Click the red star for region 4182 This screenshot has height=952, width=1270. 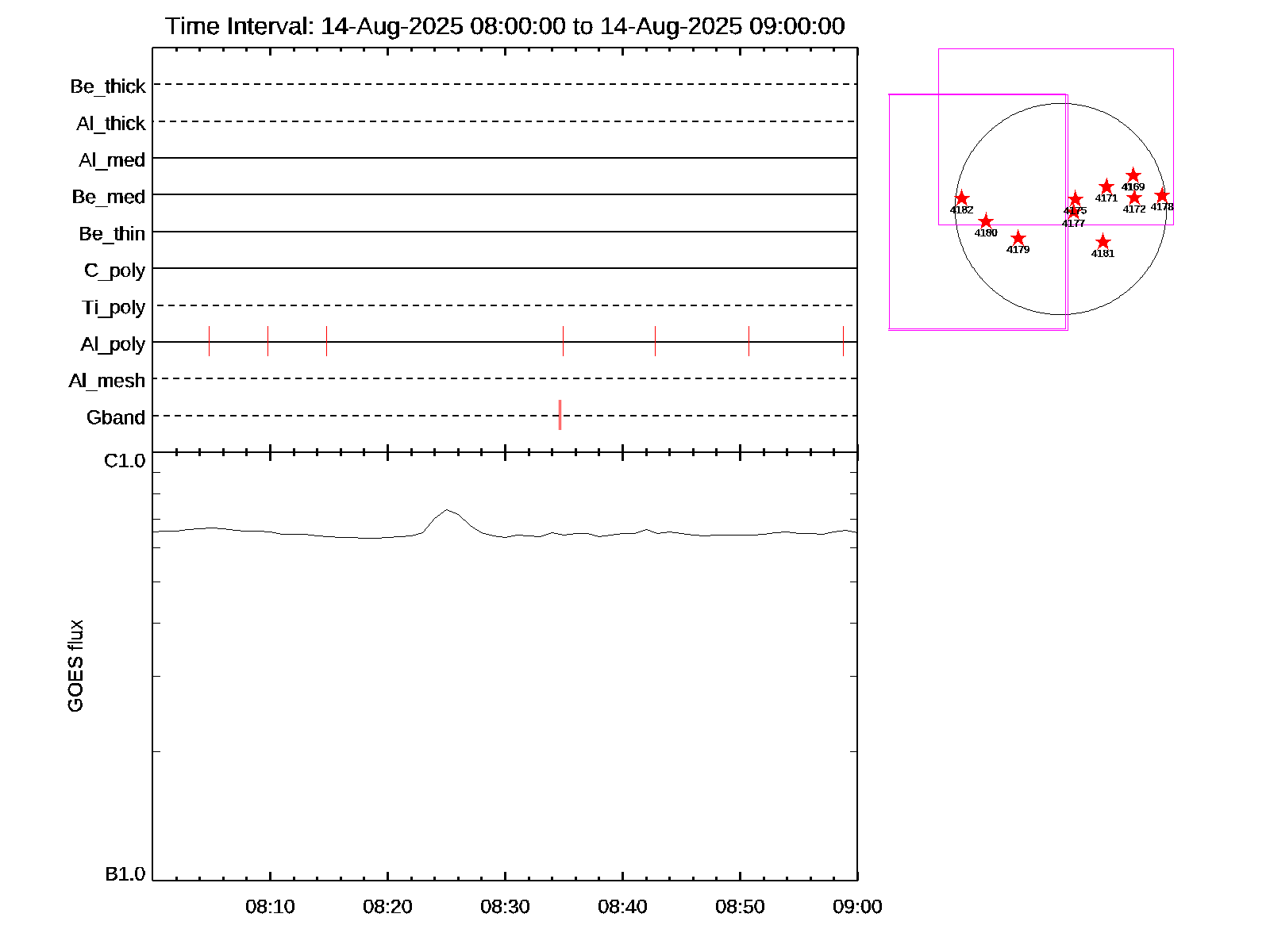click(961, 198)
